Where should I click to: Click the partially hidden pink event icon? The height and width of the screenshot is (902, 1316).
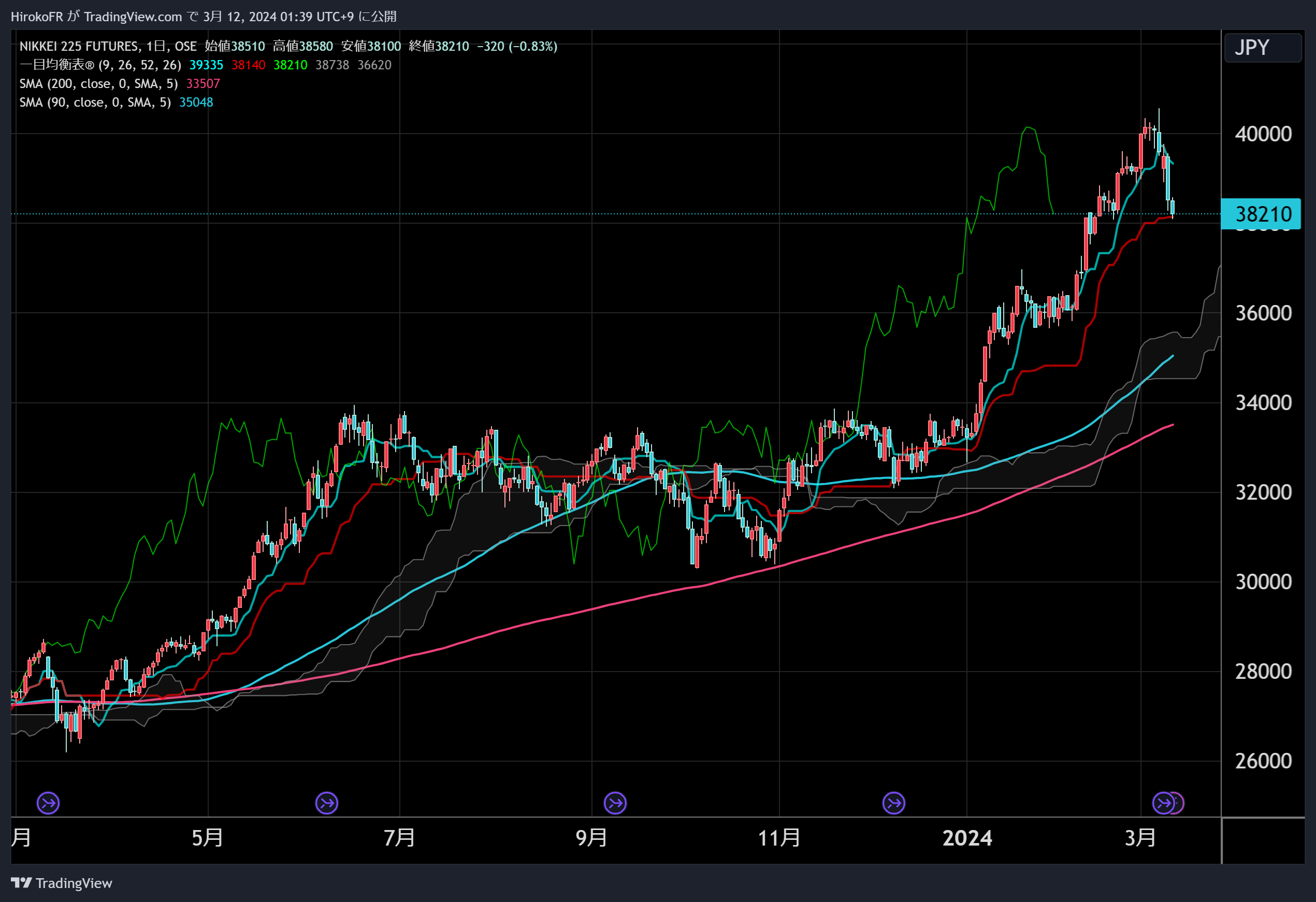pyautogui.click(x=1179, y=803)
